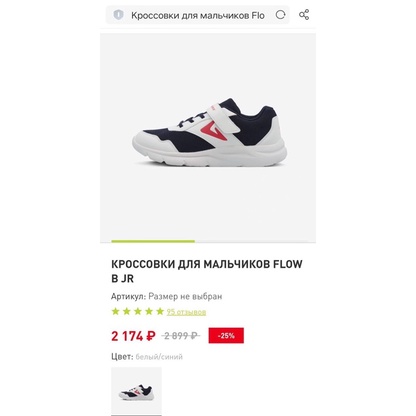The height and width of the screenshot is (416, 416).
Task: Click the crossed-out price 2 899 ₽
Action: 180,336
